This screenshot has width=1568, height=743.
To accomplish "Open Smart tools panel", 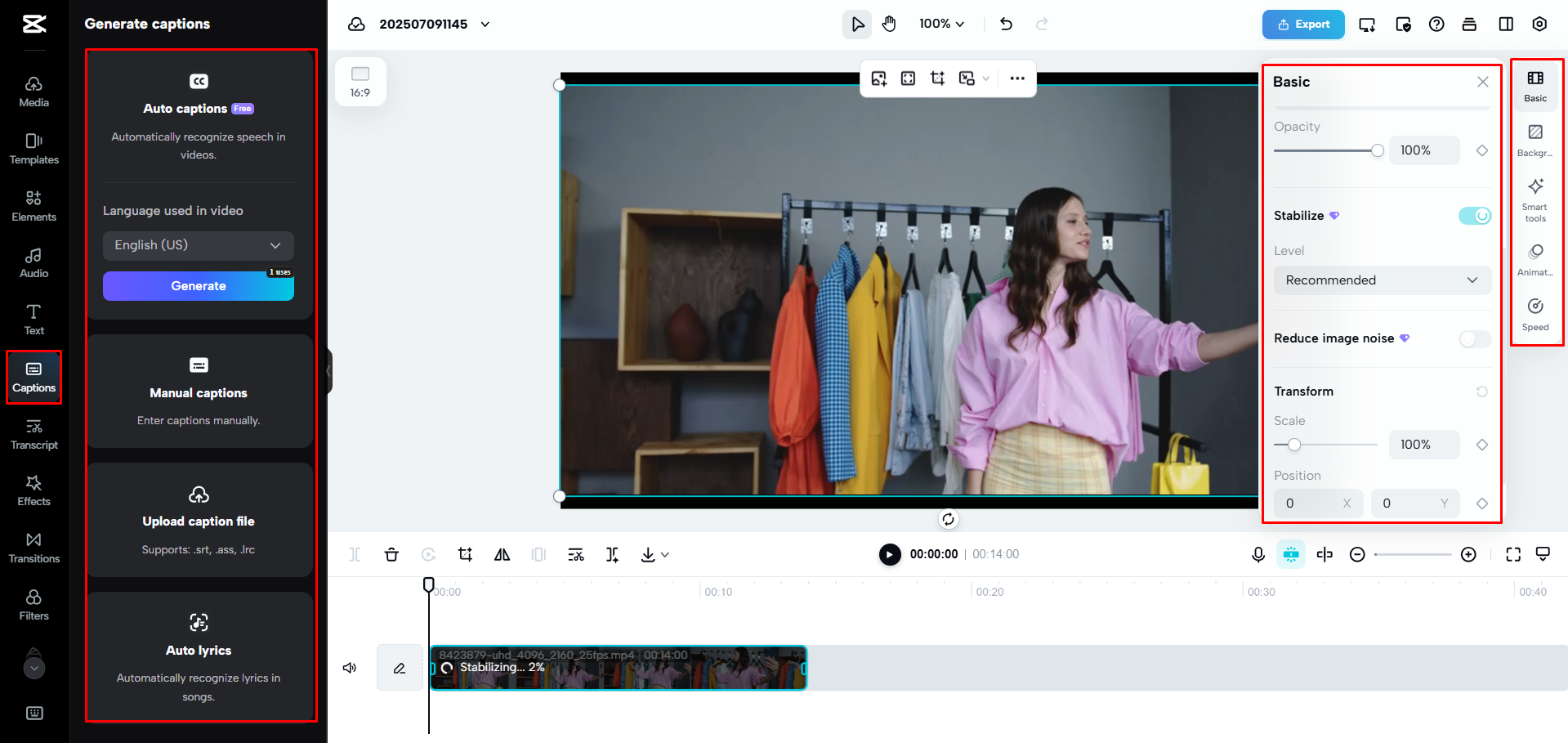I will 1535,199.
